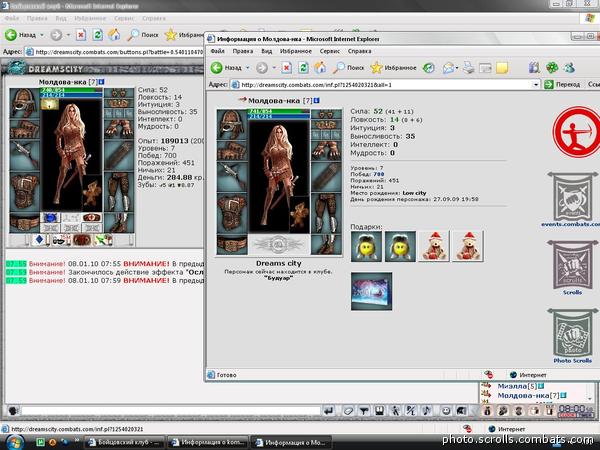Switch to Информация о kom... taskbar button
600x450 pixels.
(207, 442)
